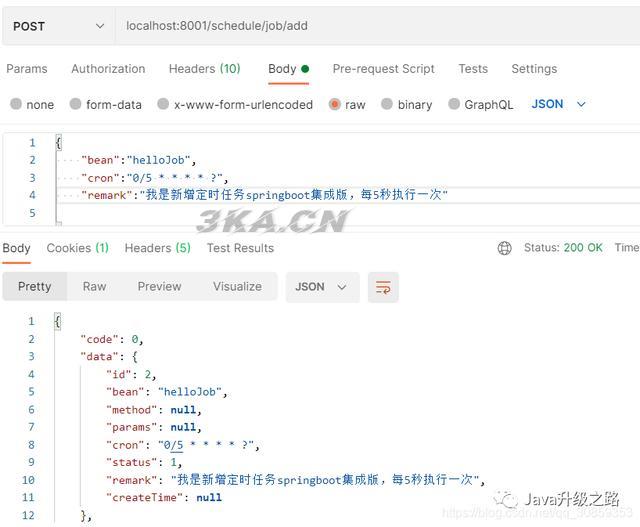
Task: Select the Preview response view
Action: click(x=159, y=287)
